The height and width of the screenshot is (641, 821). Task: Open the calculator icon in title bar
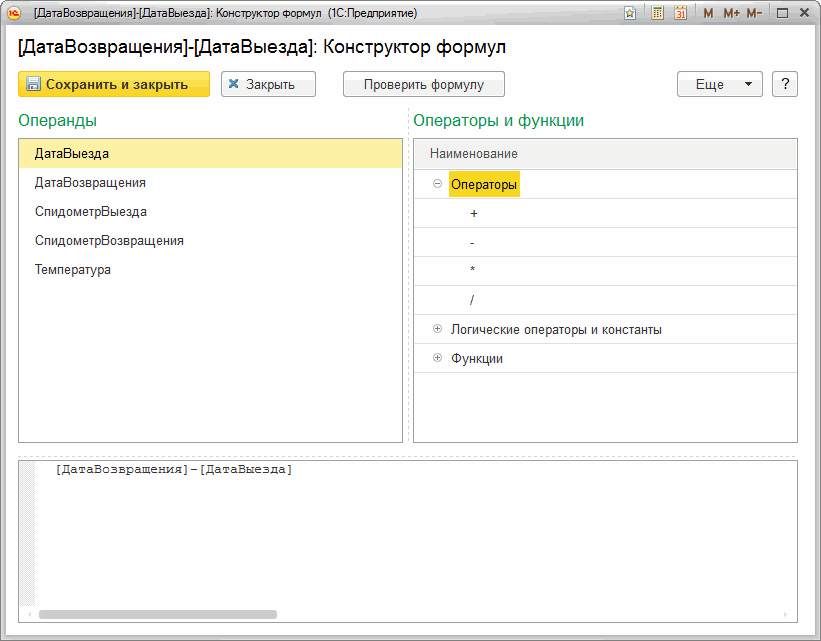coord(658,13)
